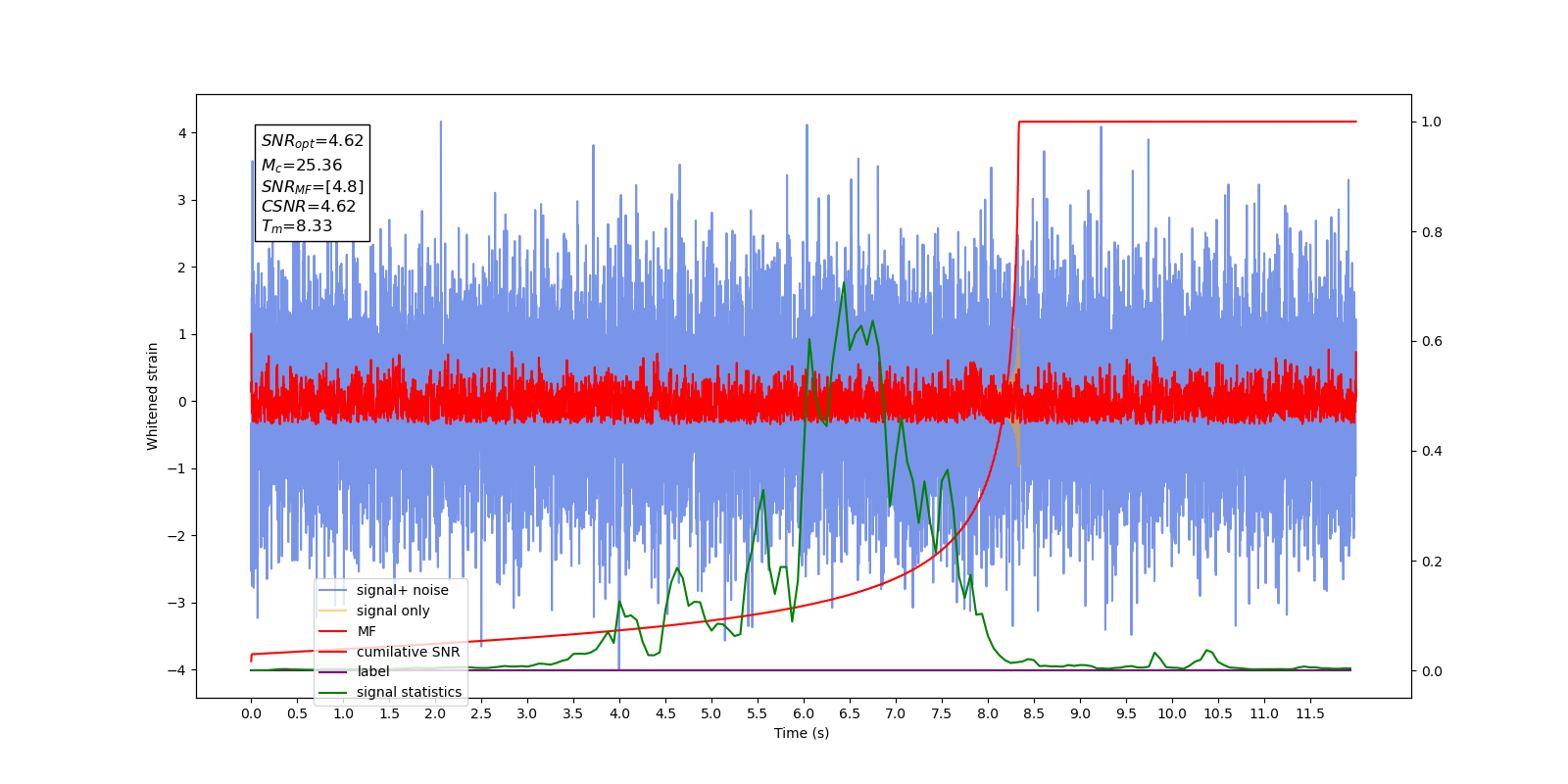
Task: Click the x-axis tick label 11.5
Action: point(1310,713)
